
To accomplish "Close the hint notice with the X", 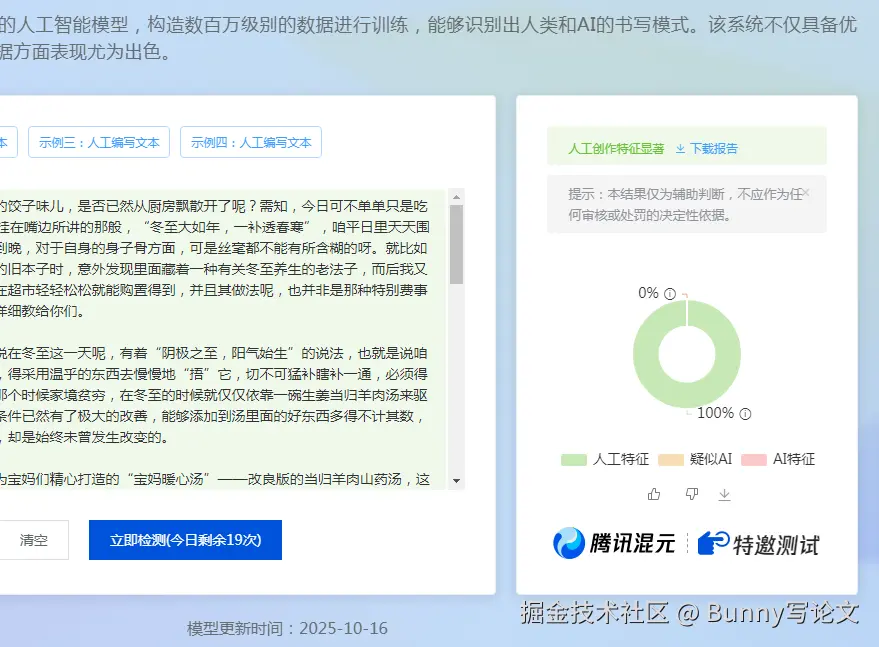I will coord(806,193).
